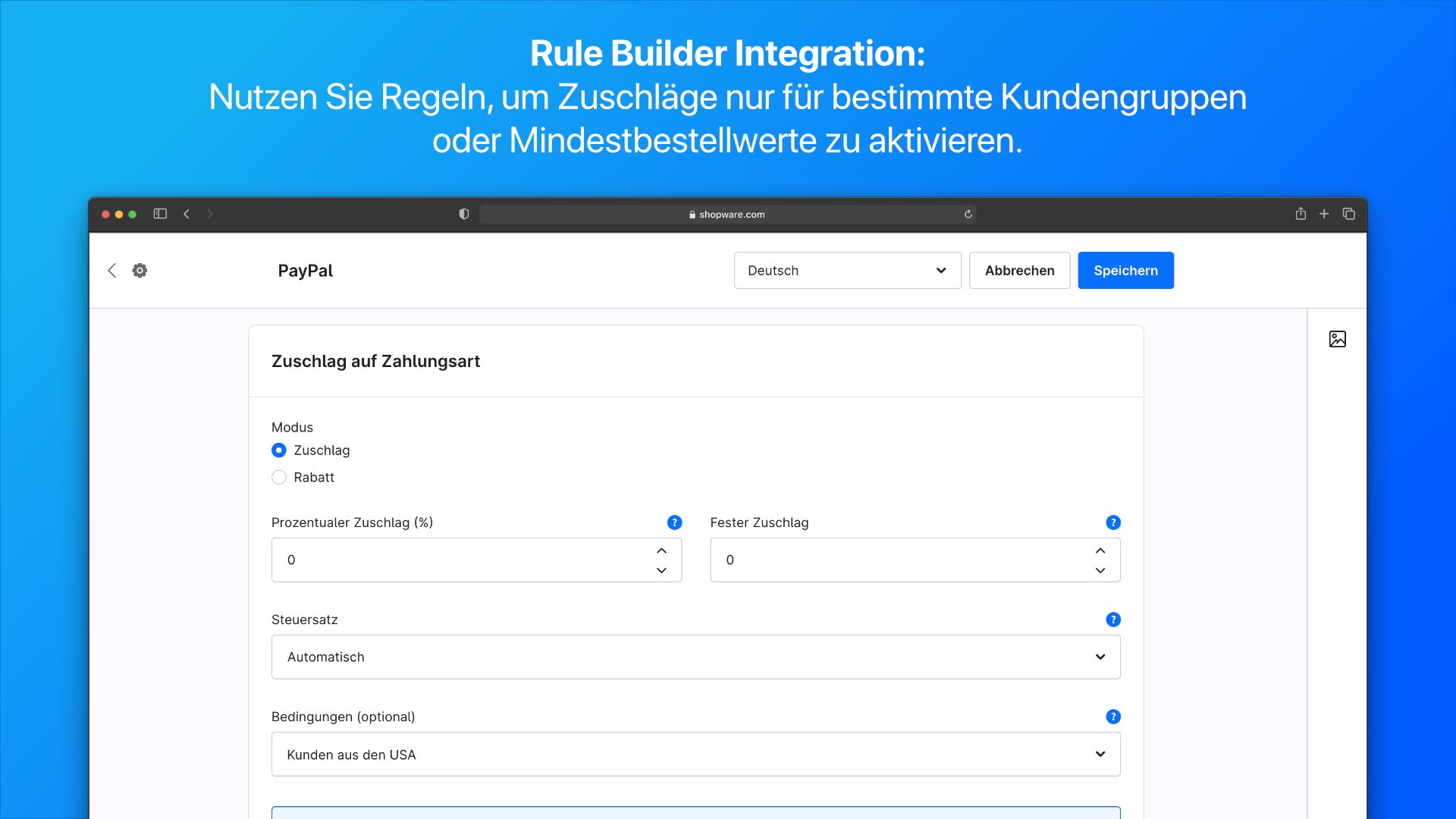Image resolution: width=1456 pixels, height=819 pixels.
Task: Click the privacy shield icon in browser
Action: coord(464,215)
